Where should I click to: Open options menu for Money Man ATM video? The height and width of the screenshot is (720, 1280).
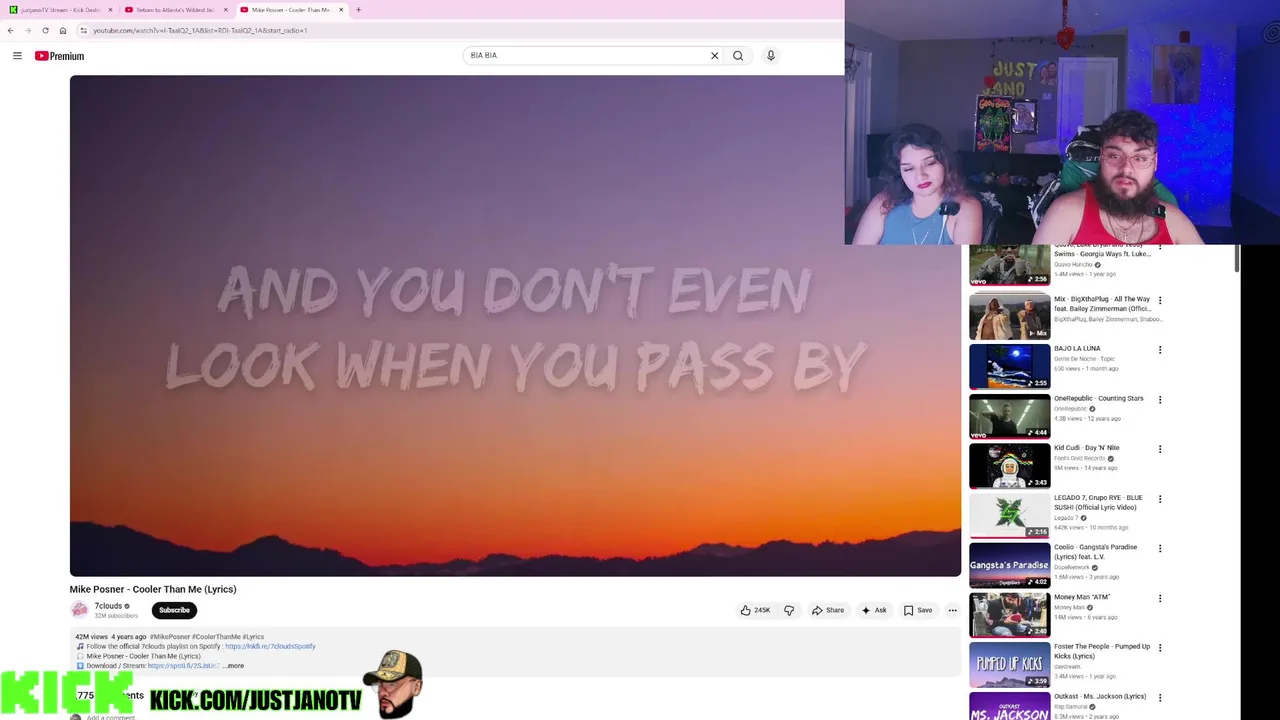(x=1160, y=598)
